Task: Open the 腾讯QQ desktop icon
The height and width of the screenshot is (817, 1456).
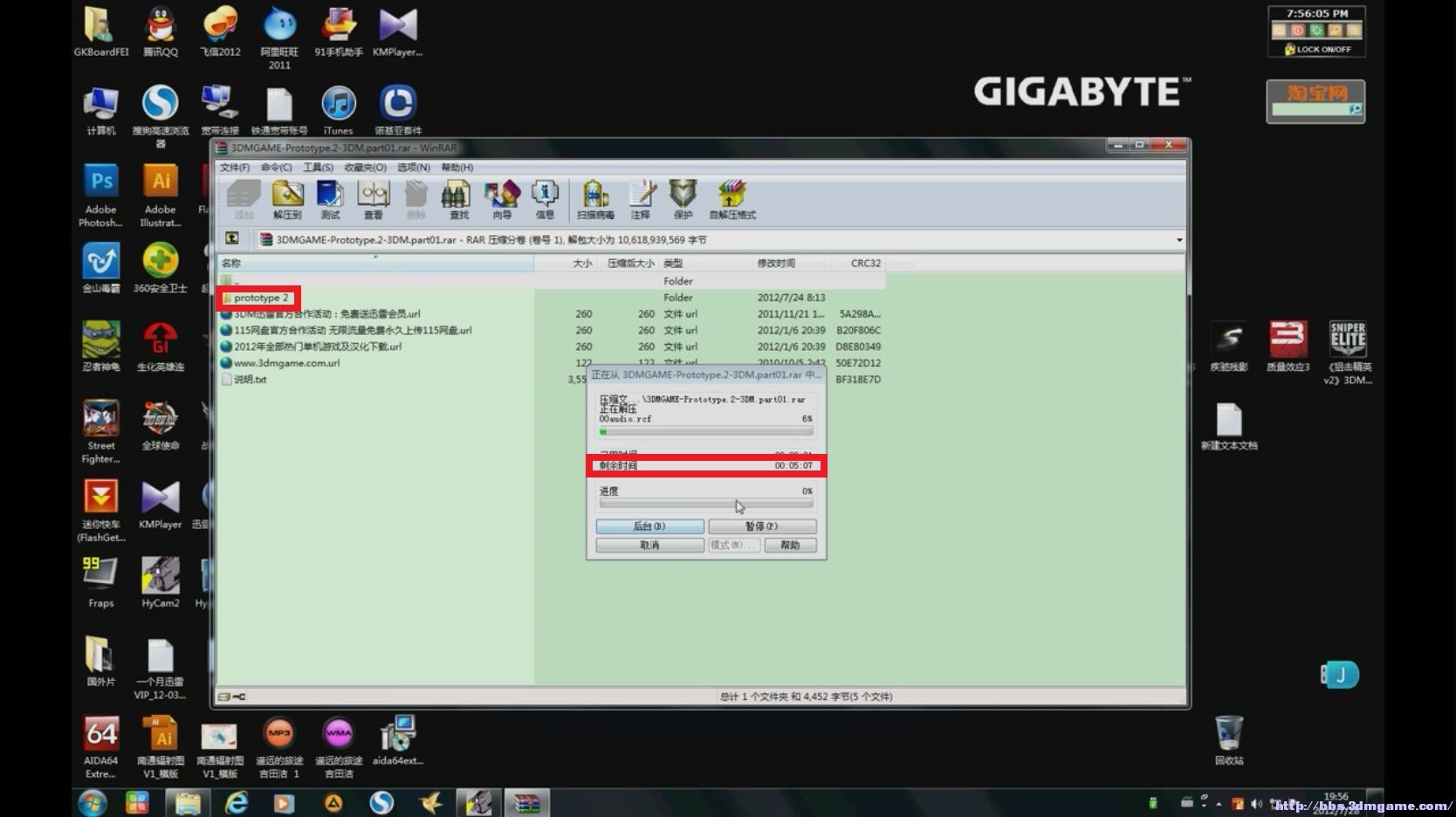Action: coord(161,31)
